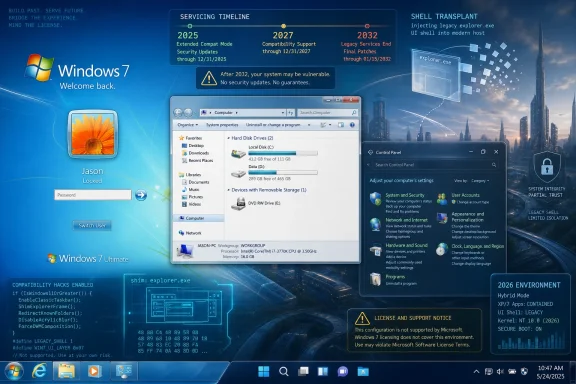Show hidden tray icons chevron
Viewport: 576px width, 384px height.
point(476,372)
